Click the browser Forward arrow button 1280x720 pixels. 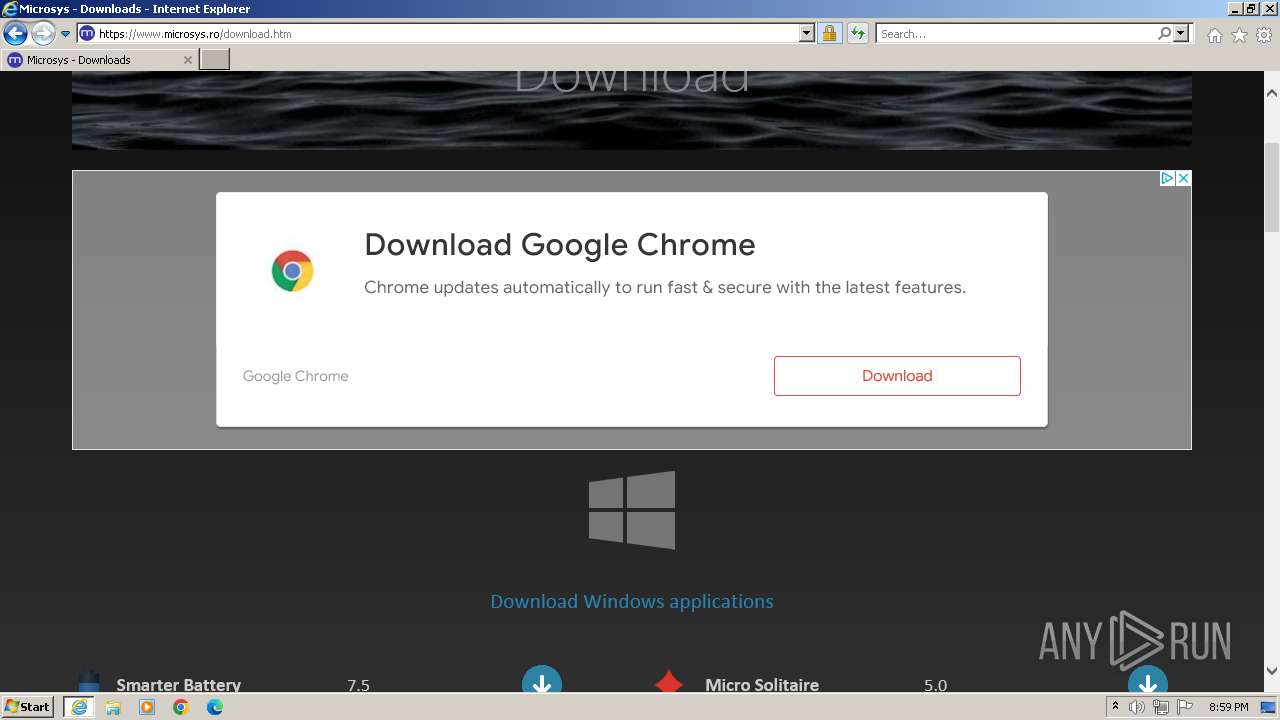(x=42, y=34)
